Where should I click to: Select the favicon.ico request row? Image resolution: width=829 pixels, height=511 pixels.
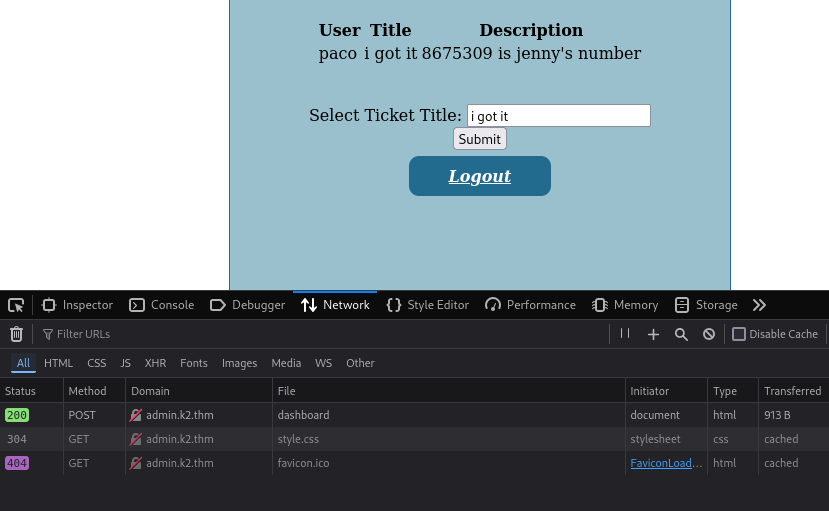[414, 463]
